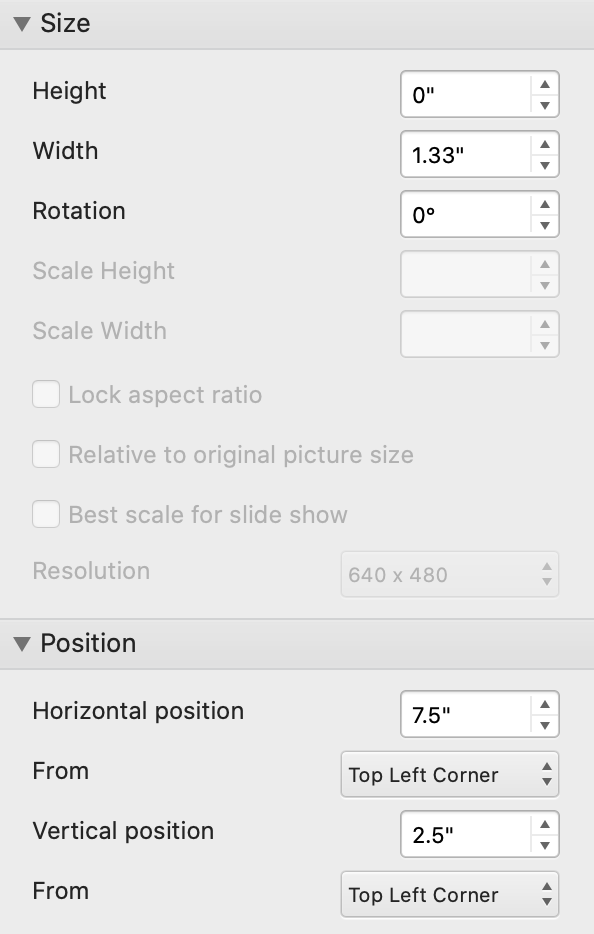Select the Vertical position text field
594x934 pixels.
click(465, 834)
